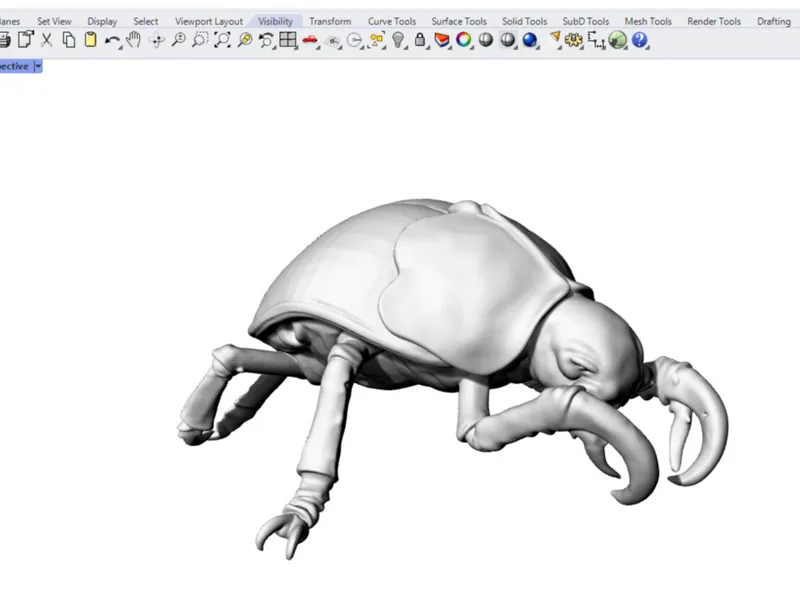Click the Hide objects lightbulb icon
Viewport: 800px width, 600px height.
click(398, 40)
